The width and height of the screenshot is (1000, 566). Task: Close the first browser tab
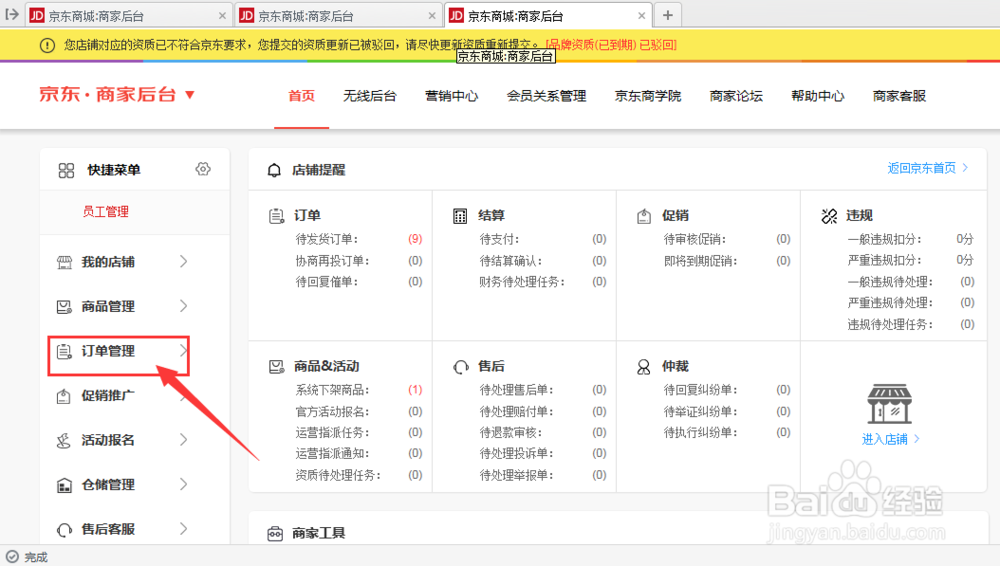point(222,16)
